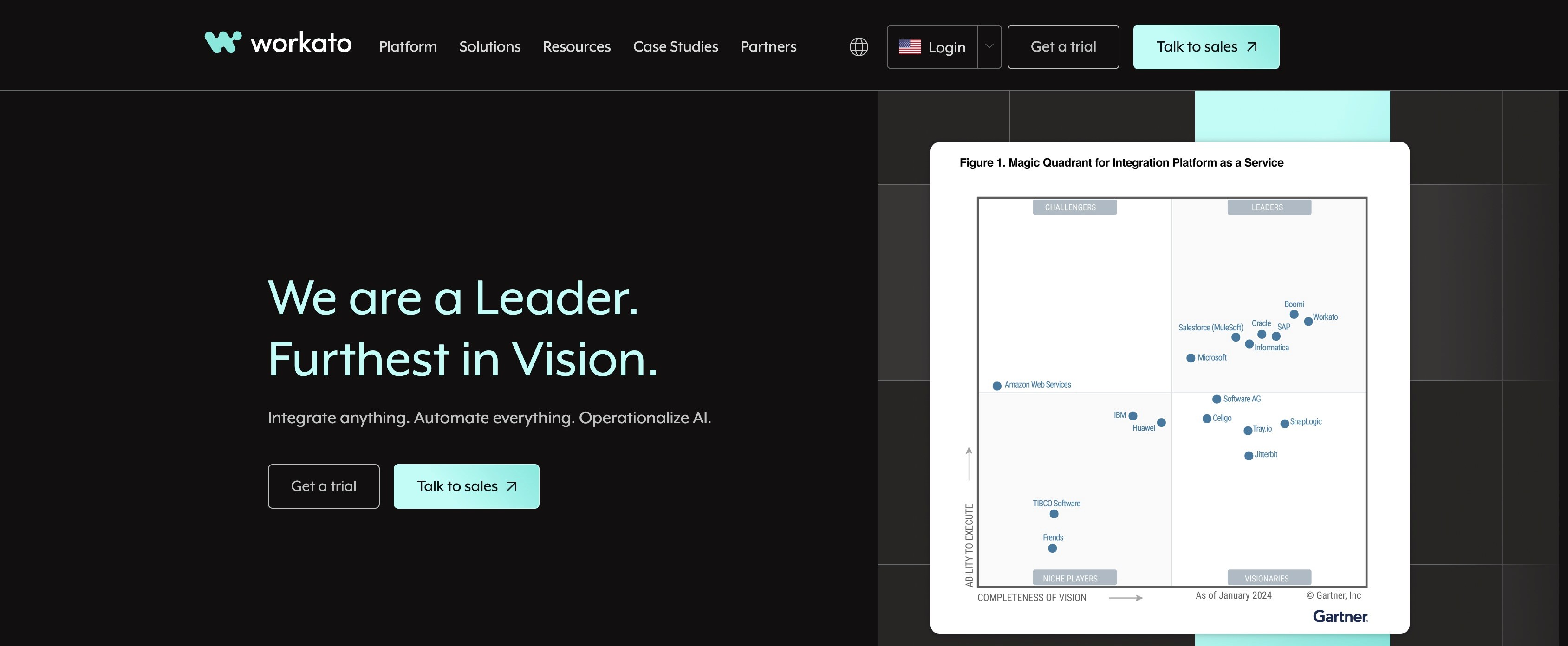The image size is (1568, 646).
Task: Click hero Get a trial button
Action: (323, 486)
